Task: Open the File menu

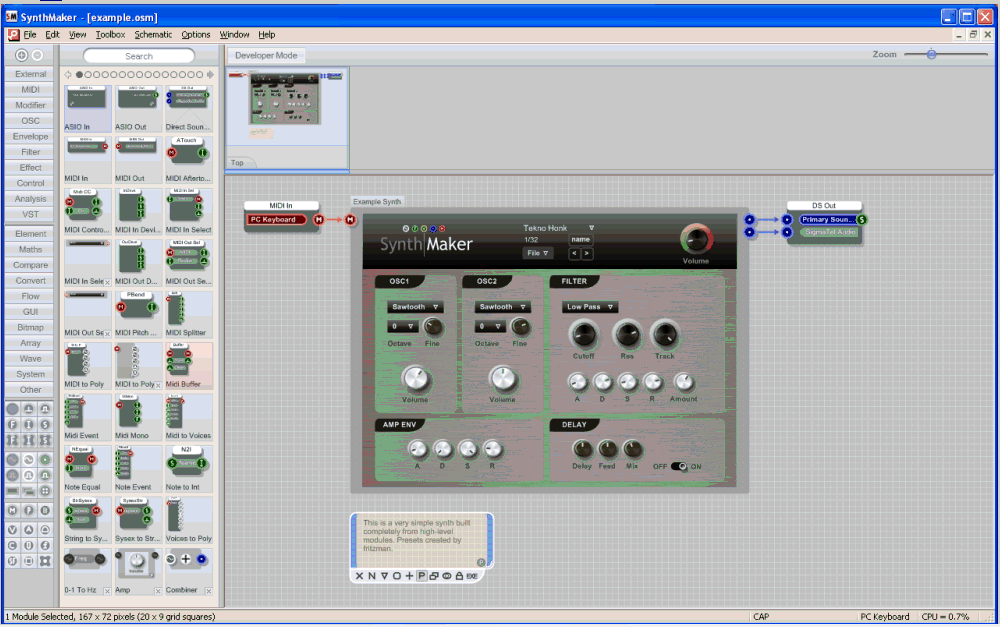Action: click(x=30, y=34)
